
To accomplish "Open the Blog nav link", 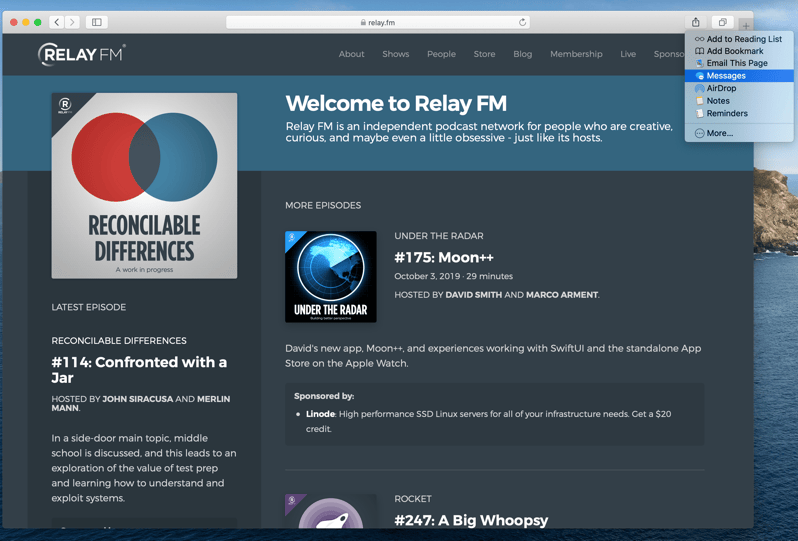I will pos(522,54).
